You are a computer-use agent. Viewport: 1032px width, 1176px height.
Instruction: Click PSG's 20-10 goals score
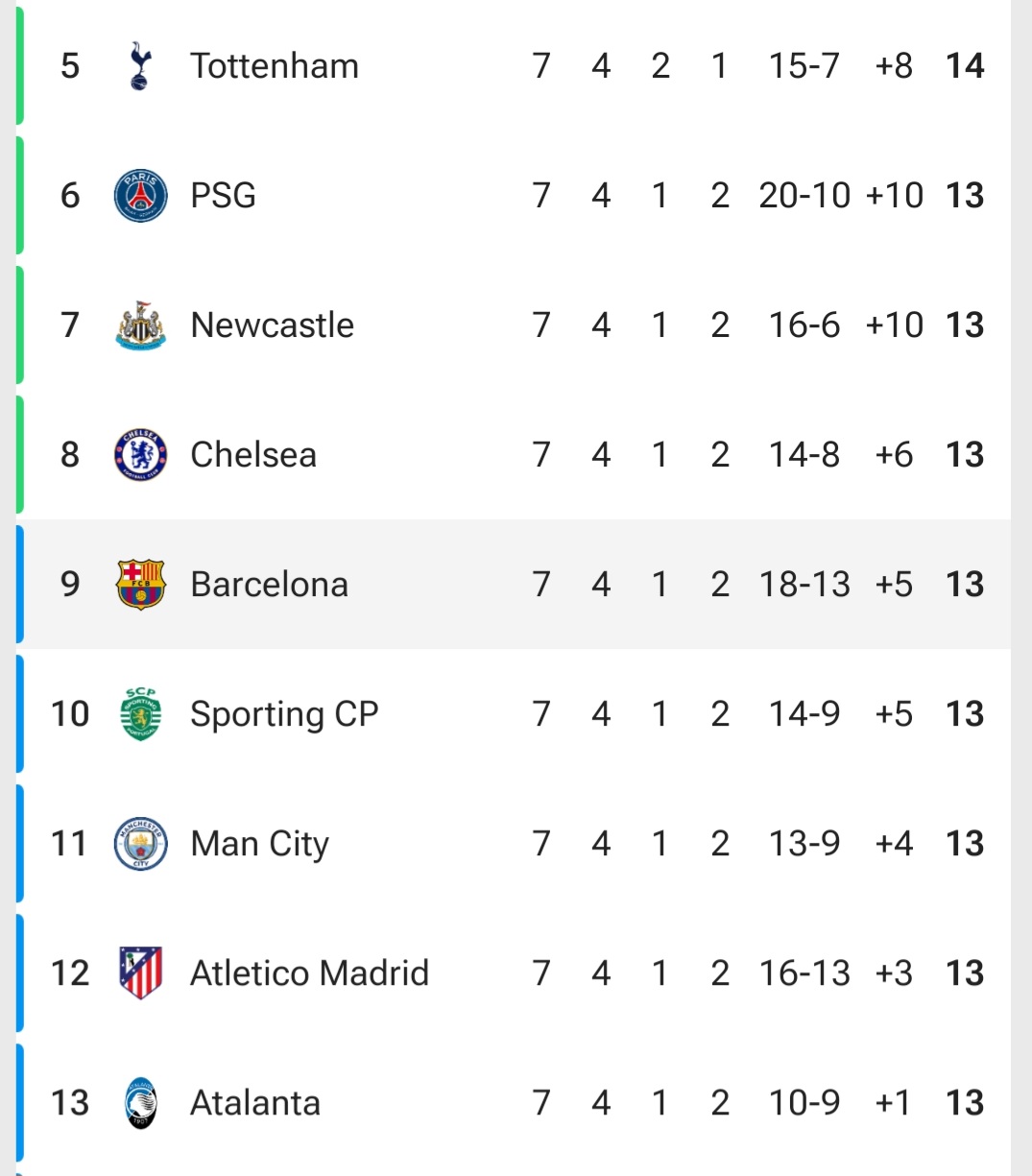(x=804, y=196)
